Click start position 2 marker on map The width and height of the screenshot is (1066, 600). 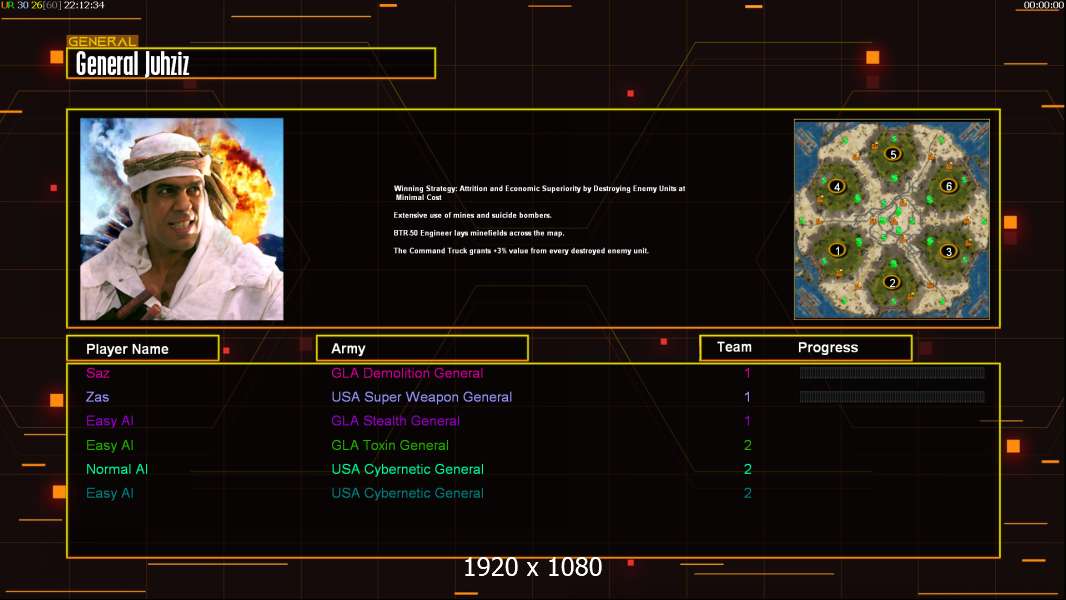pos(892,282)
